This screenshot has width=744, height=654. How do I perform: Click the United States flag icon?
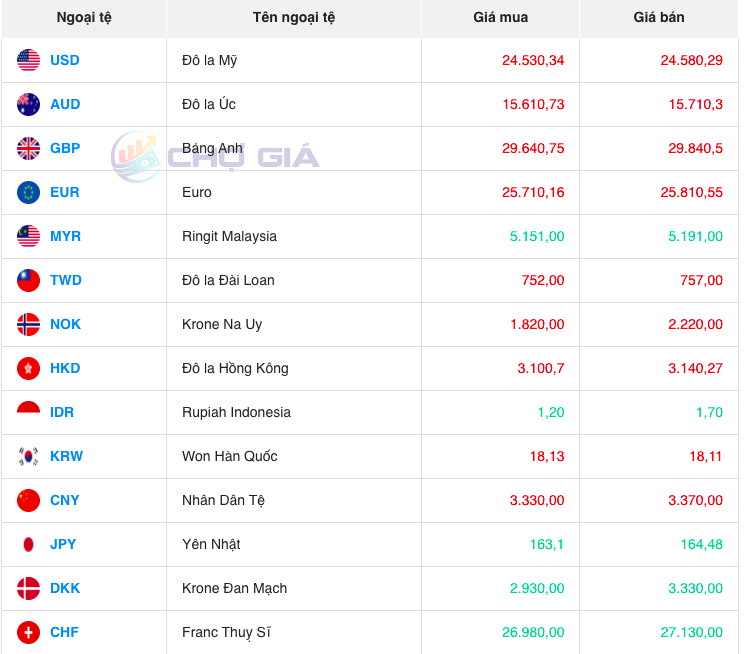28,60
